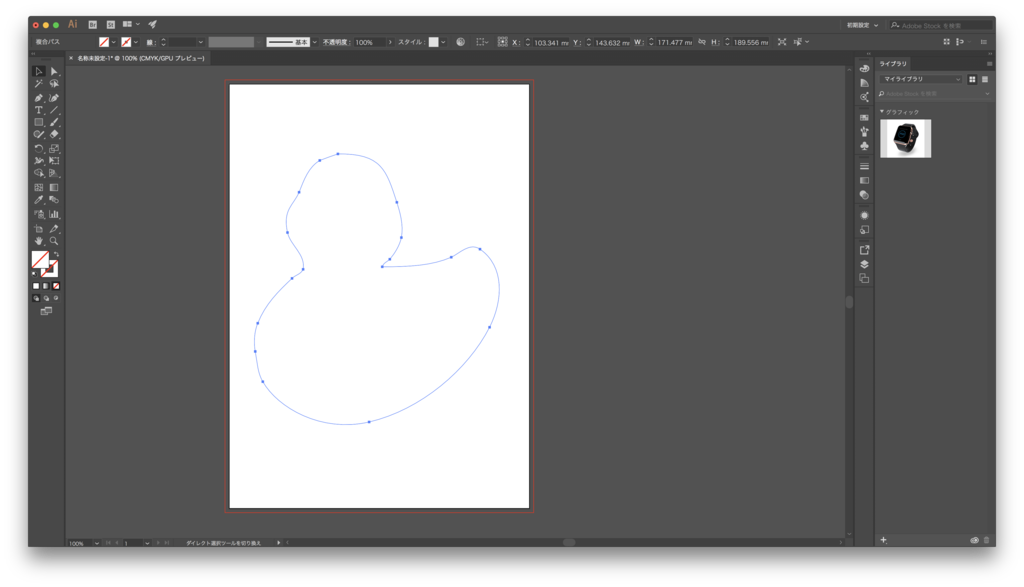This screenshot has width=1024, height=587.
Task: Open the 初期設定 workspace switcher
Action: click(862, 25)
